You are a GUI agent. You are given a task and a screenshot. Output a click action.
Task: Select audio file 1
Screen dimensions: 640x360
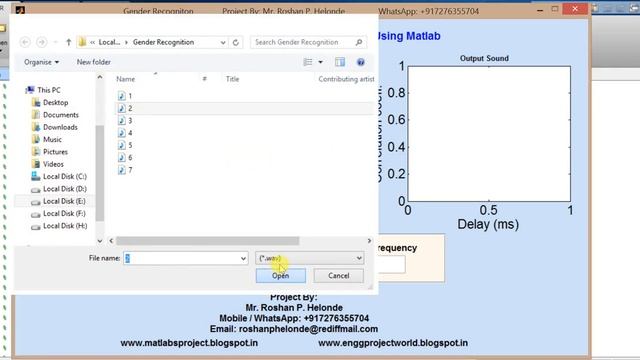click(125, 96)
